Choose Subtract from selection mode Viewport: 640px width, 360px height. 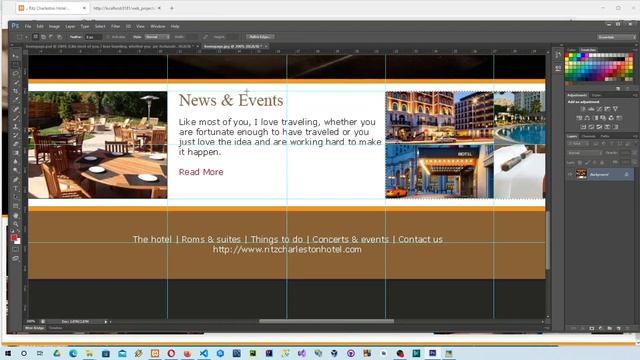[51, 37]
